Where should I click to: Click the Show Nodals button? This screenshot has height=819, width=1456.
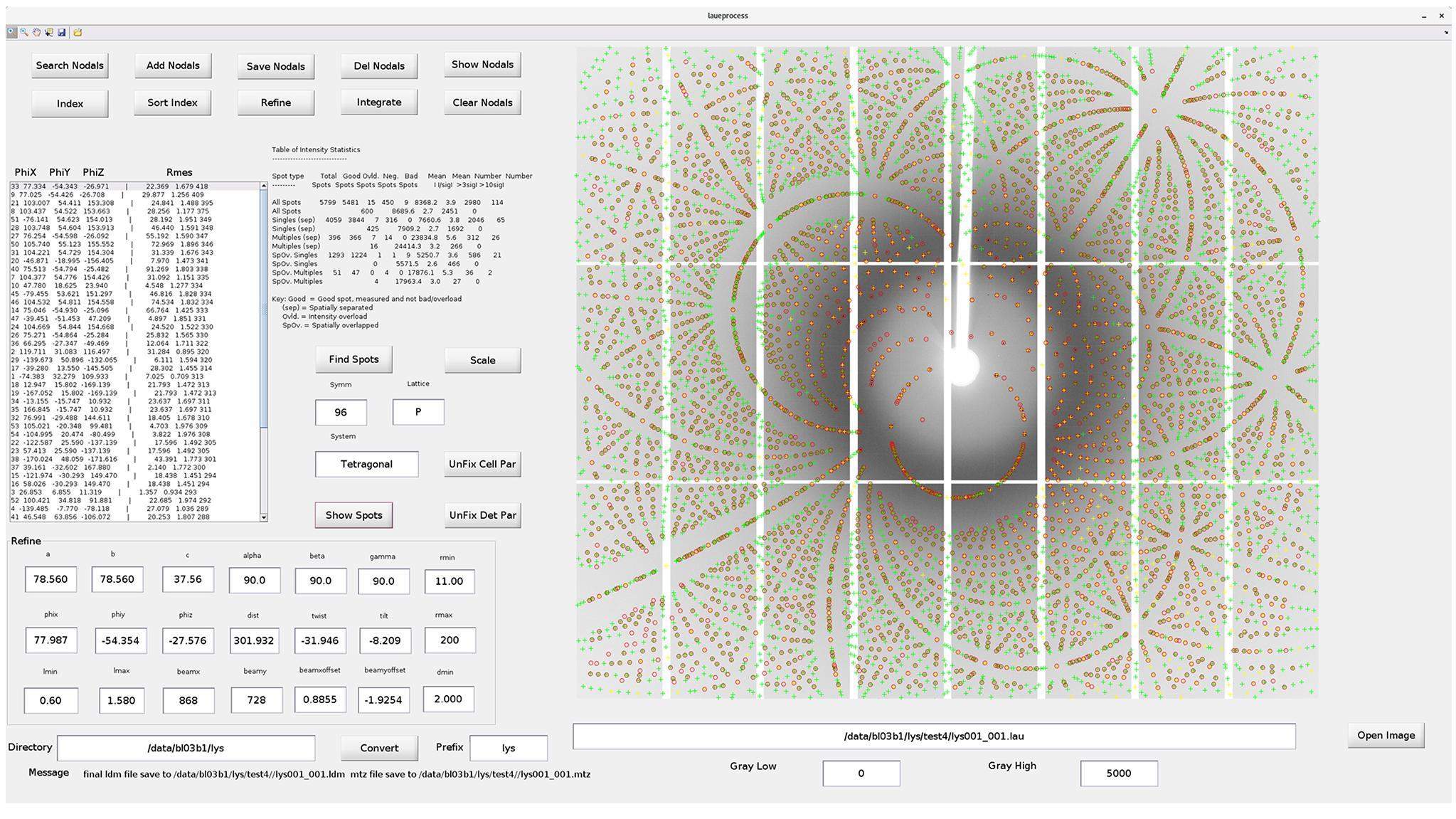coord(482,65)
